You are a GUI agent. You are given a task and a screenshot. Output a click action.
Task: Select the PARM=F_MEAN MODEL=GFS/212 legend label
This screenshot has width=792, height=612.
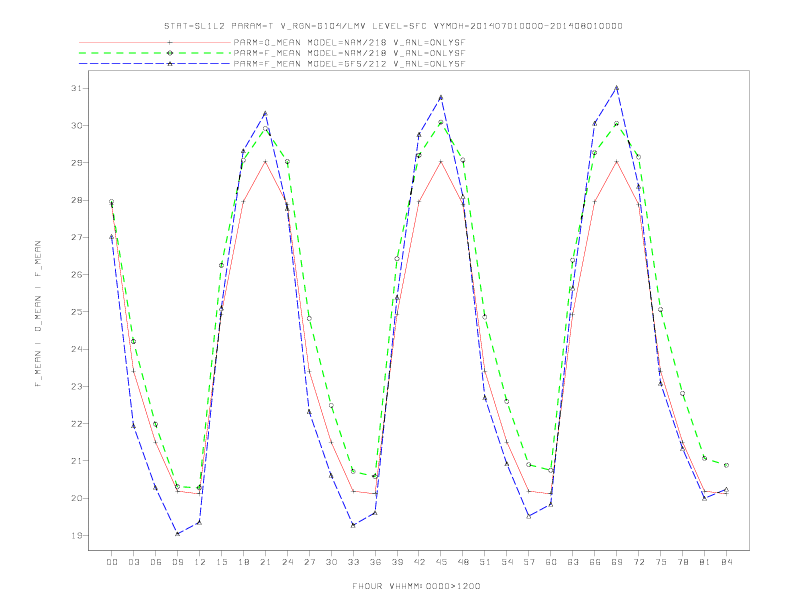tap(349, 64)
